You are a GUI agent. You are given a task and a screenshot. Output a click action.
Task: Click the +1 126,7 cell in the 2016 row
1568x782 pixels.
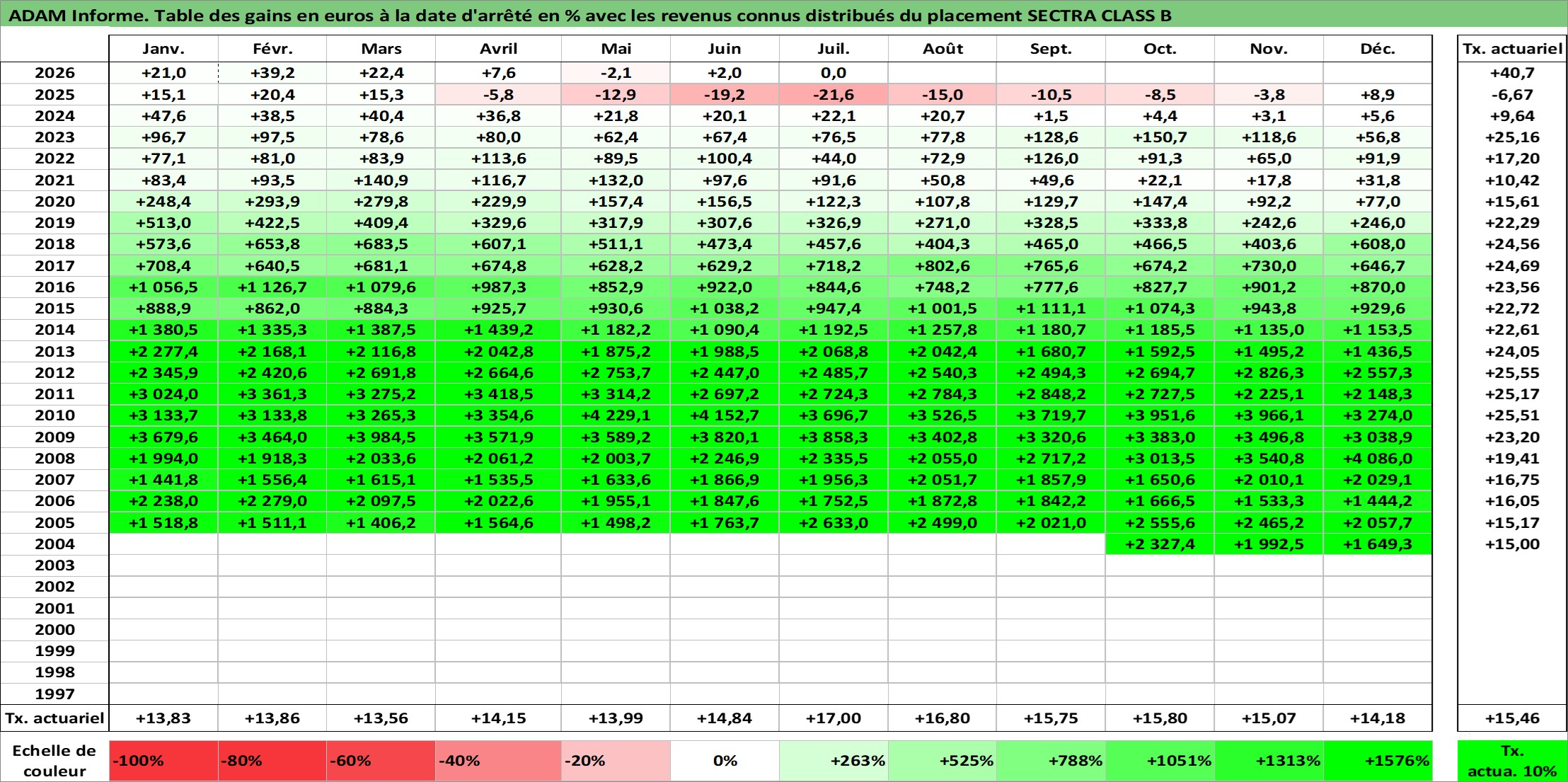[272, 287]
